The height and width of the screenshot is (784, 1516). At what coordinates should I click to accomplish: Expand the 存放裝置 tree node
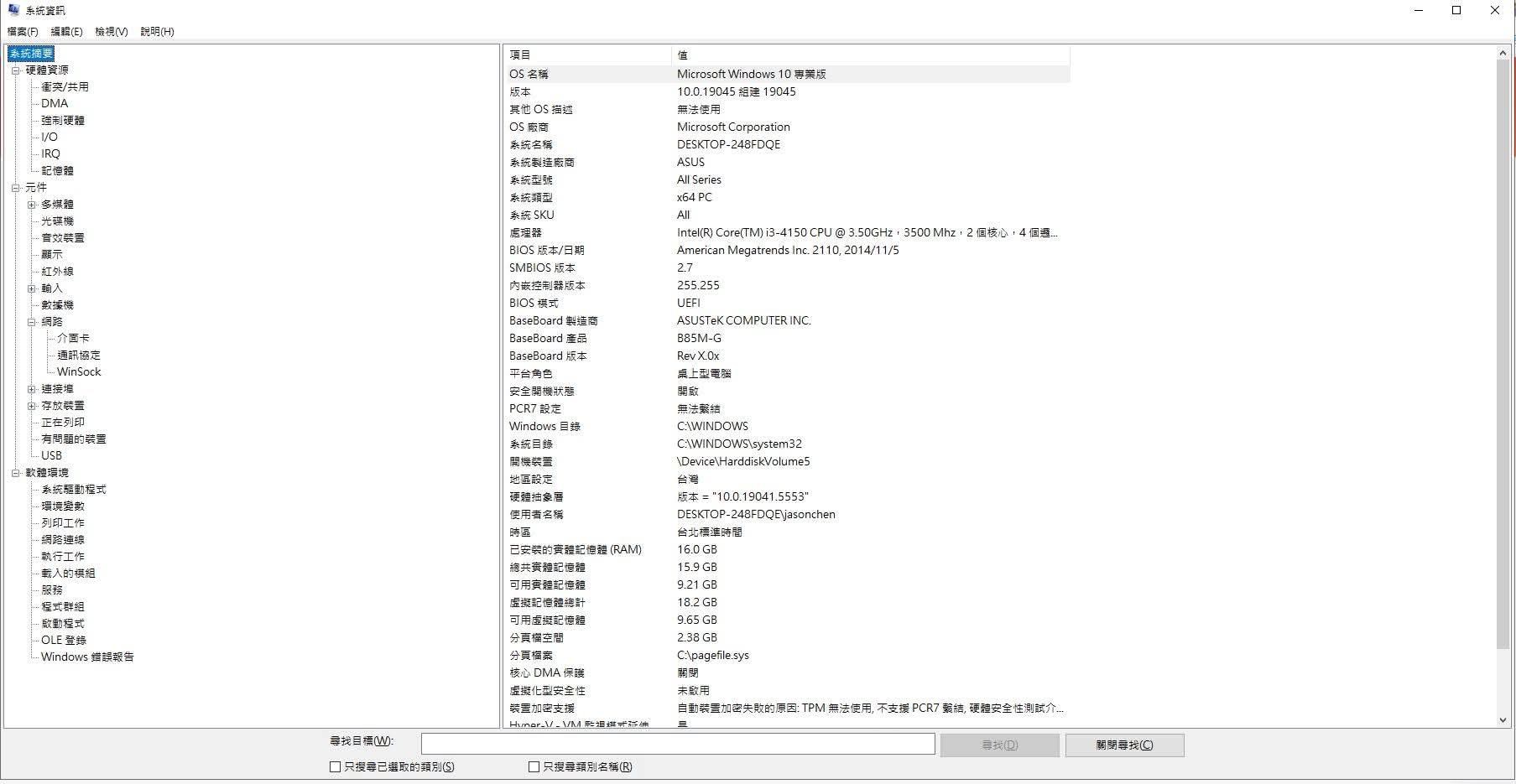(31, 406)
